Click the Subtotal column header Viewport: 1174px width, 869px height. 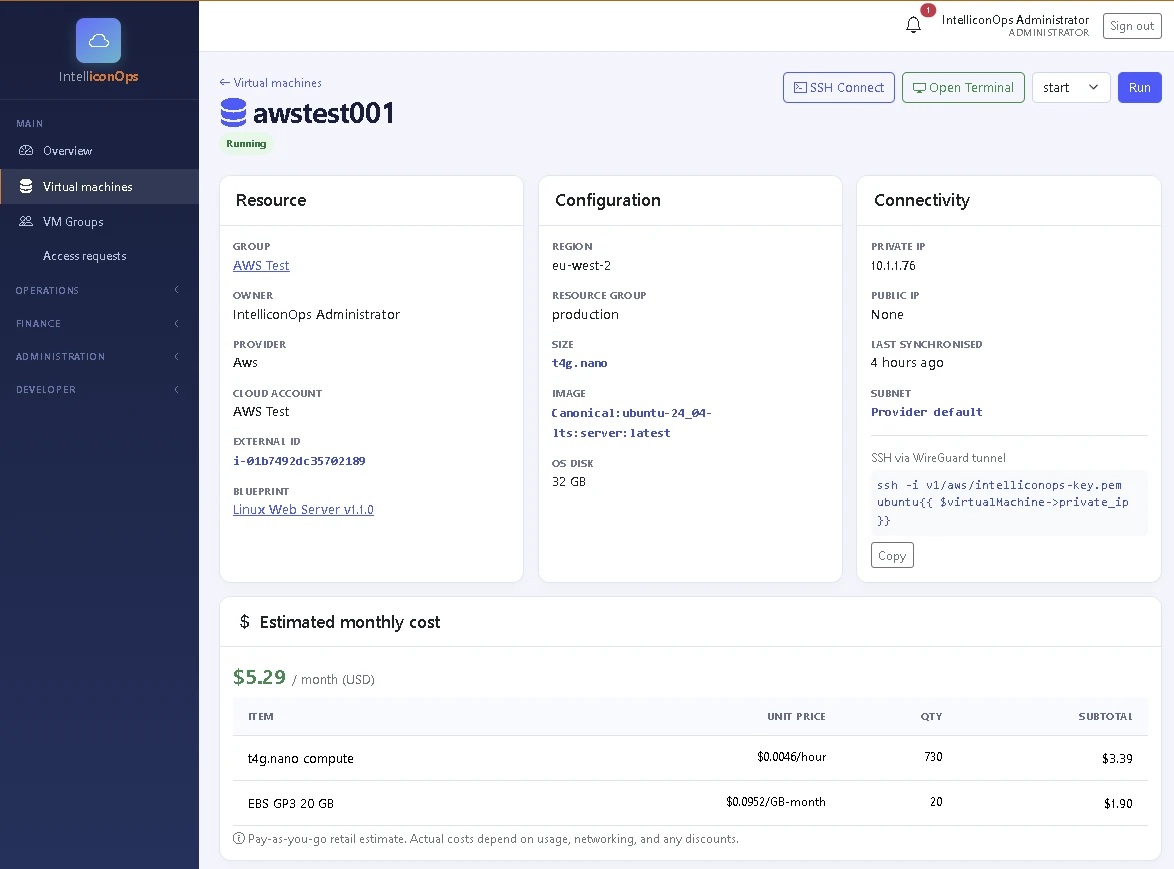pos(1105,716)
